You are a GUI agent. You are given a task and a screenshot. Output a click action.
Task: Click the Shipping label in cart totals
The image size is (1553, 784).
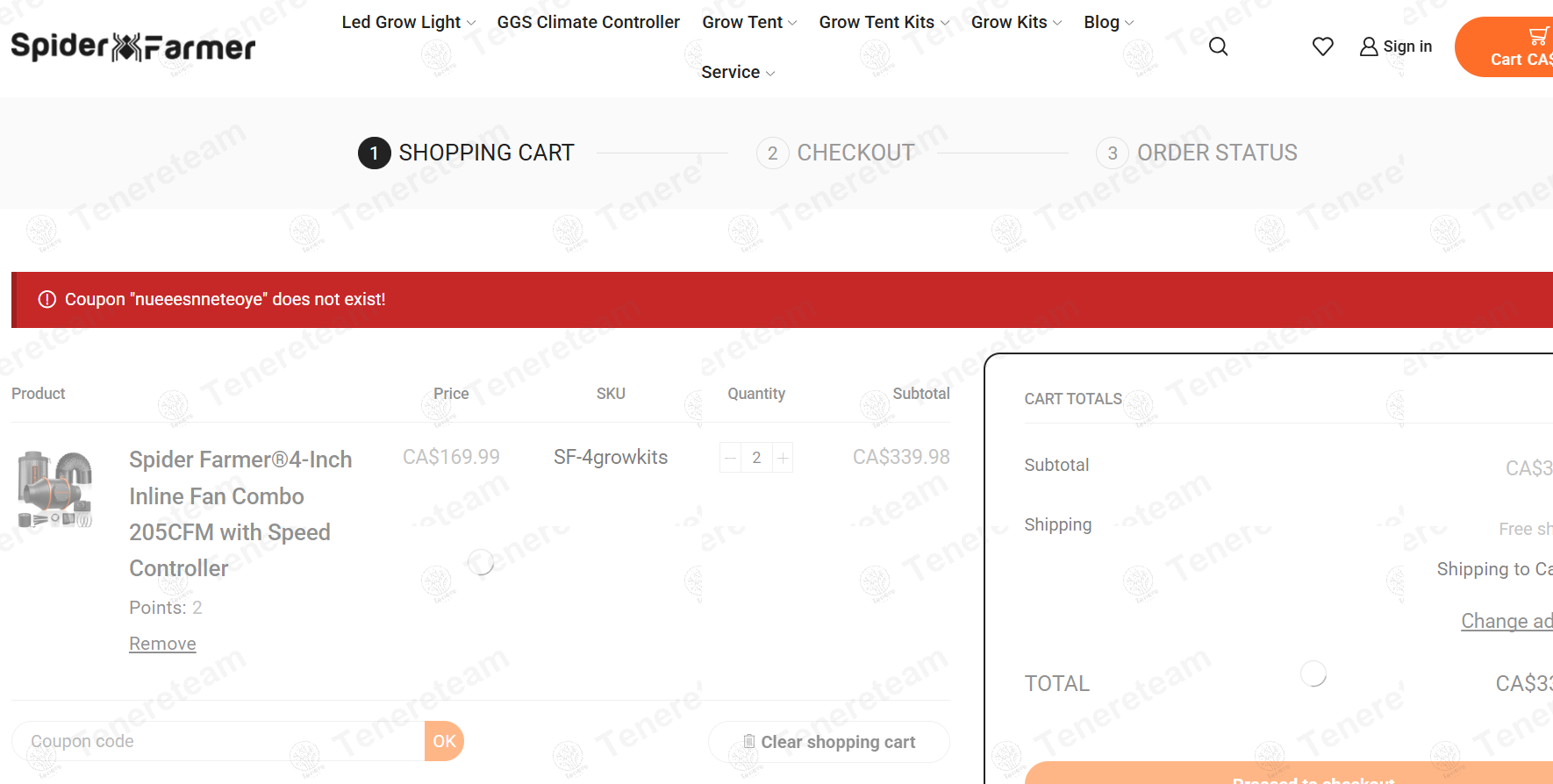pyautogui.click(x=1058, y=524)
